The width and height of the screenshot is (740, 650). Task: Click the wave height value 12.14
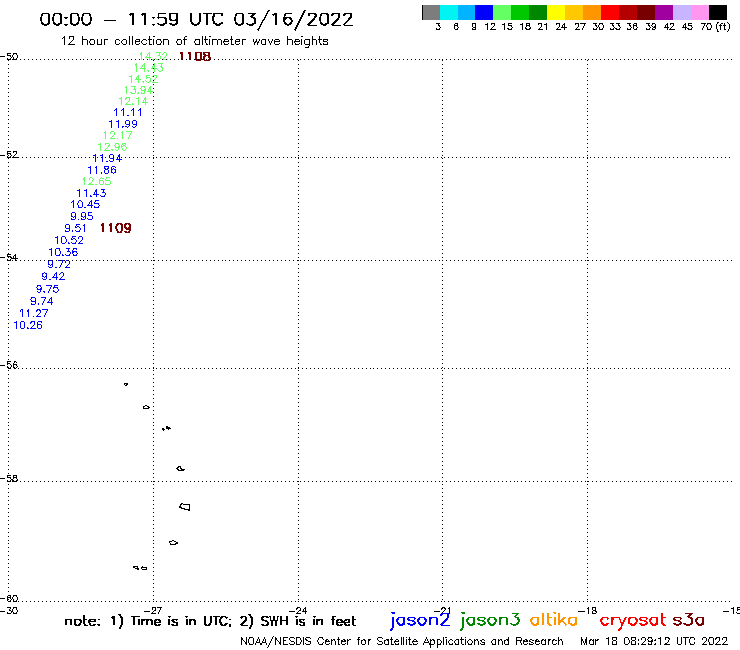tap(133, 101)
